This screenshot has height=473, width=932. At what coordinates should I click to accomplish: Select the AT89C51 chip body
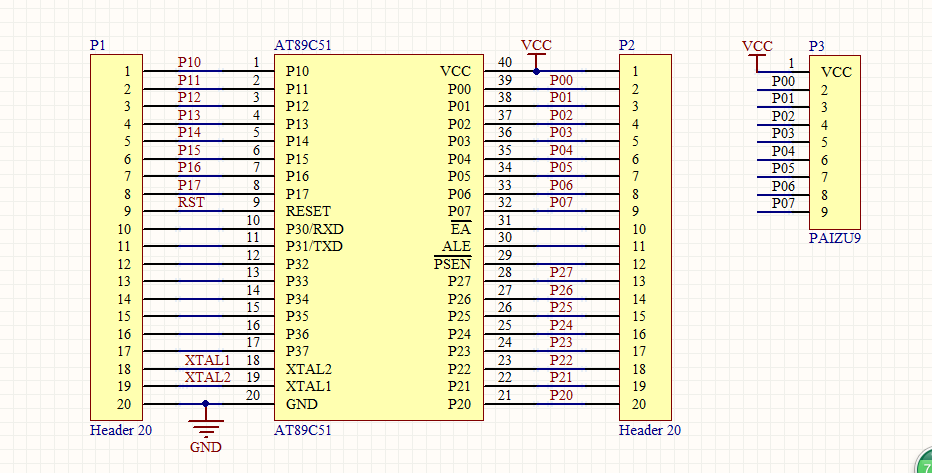pyautogui.click(x=379, y=238)
